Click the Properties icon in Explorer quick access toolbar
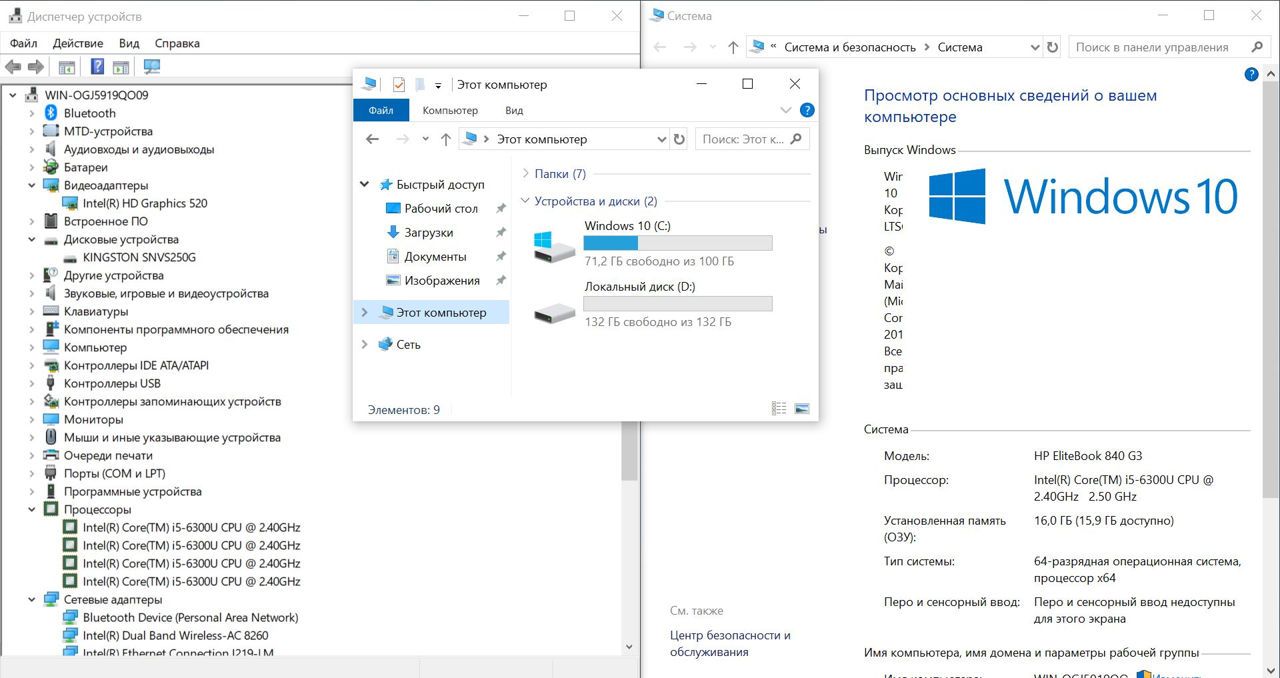This screenshot has width=1280, height=678. point(398,85)
